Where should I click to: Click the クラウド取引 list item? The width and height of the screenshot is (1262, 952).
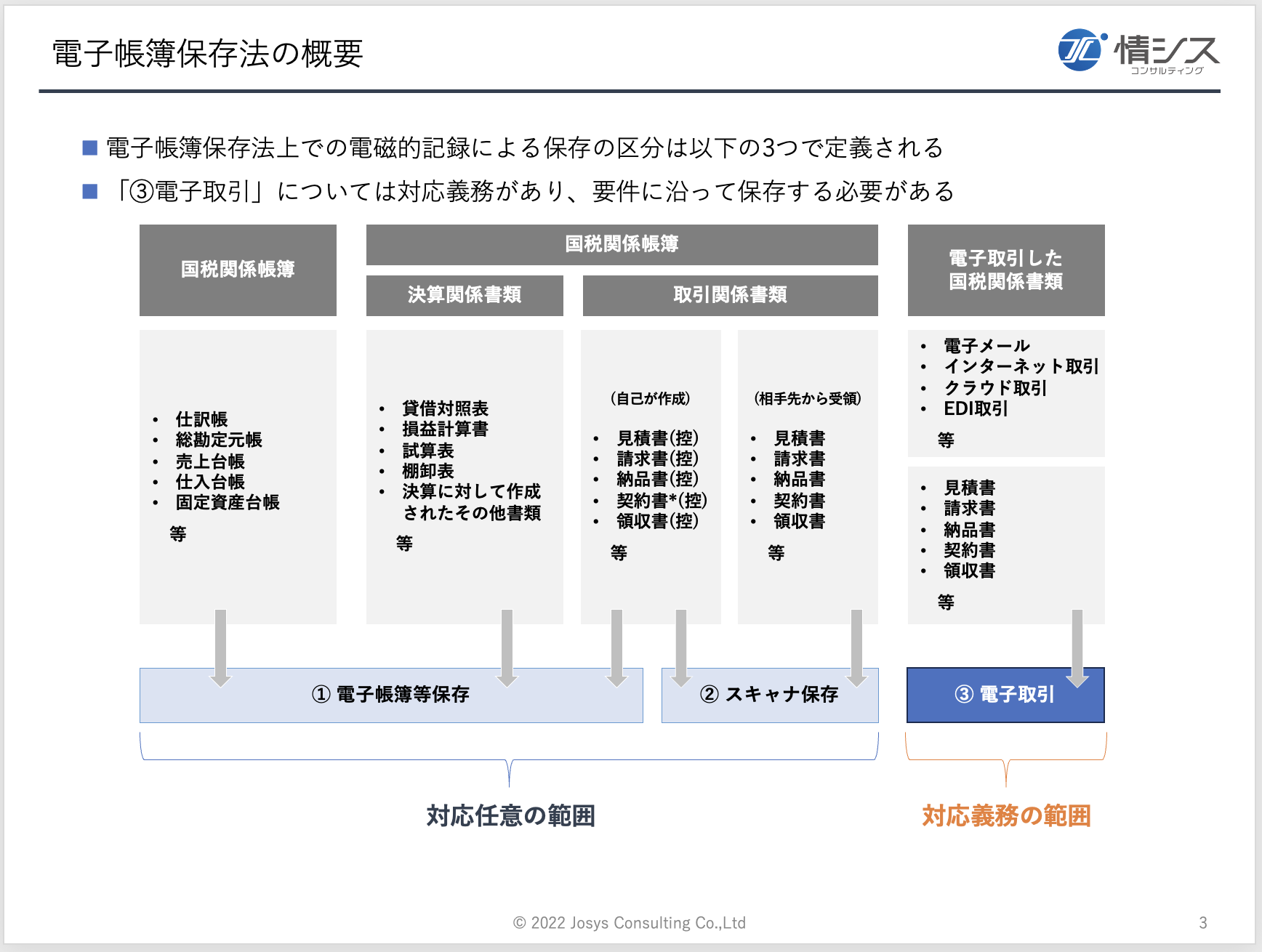[x=995, y=388]
